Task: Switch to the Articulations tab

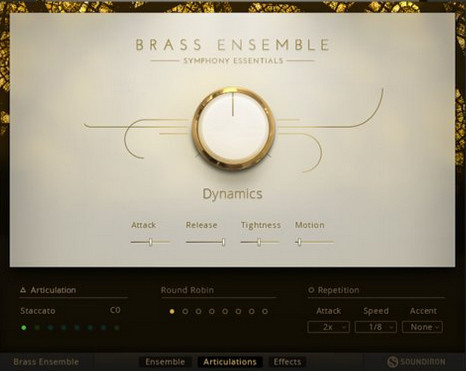Action: point(230,362)
